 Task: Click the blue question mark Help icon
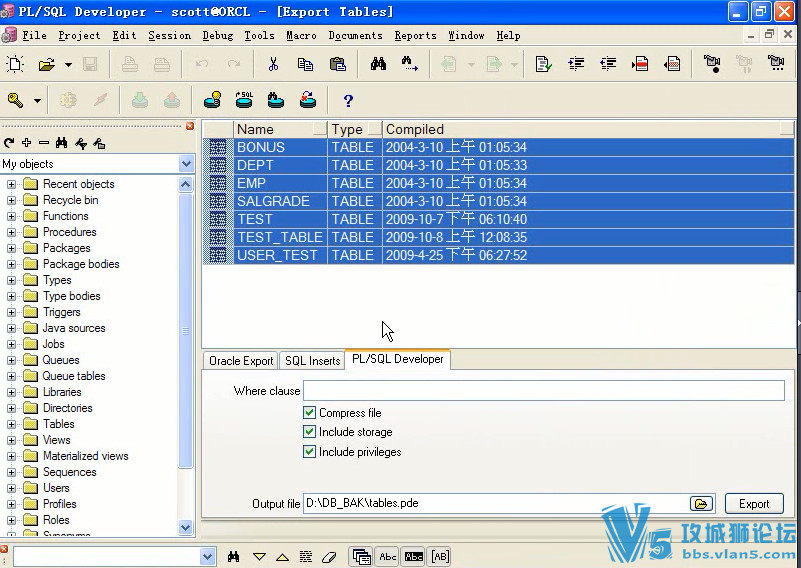(x=348, y=101)
